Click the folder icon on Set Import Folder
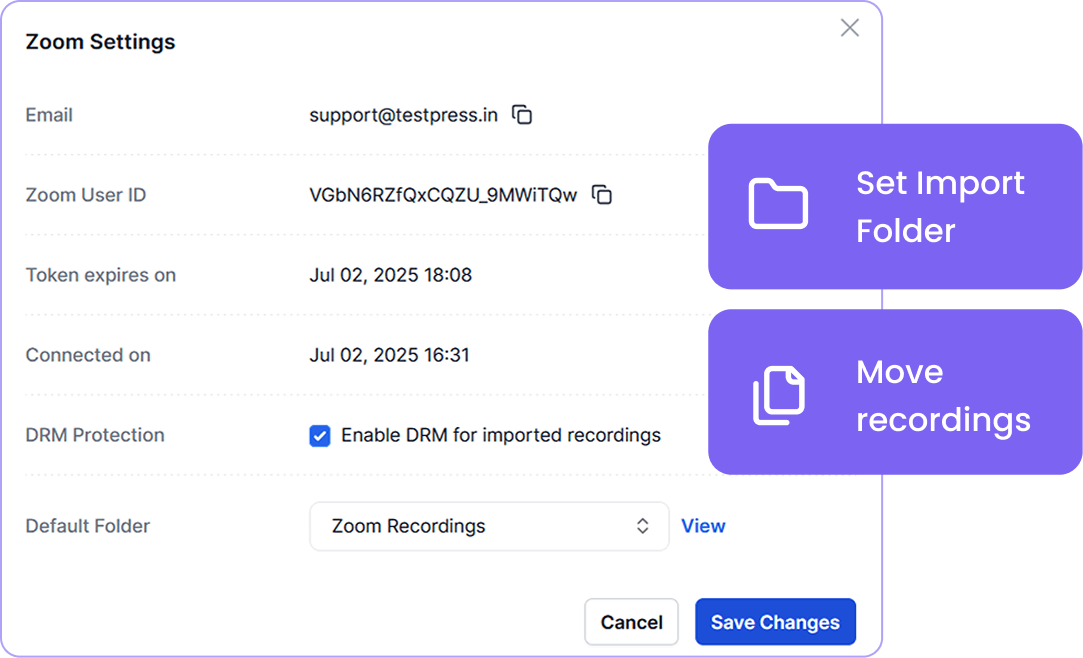Screen dimensions: 1083x658 (778, 205)
